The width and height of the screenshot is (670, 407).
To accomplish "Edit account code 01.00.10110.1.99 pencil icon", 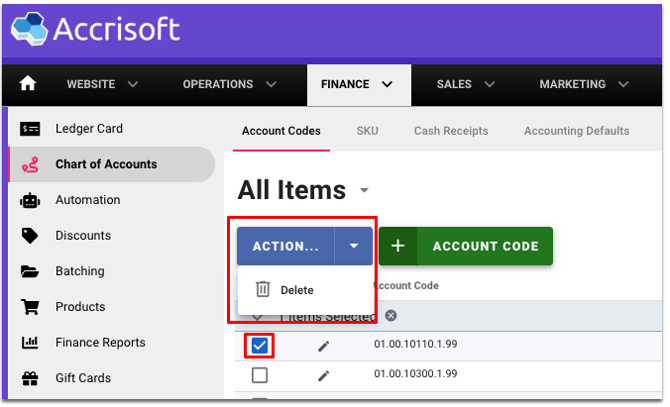I will pos(323,346).
